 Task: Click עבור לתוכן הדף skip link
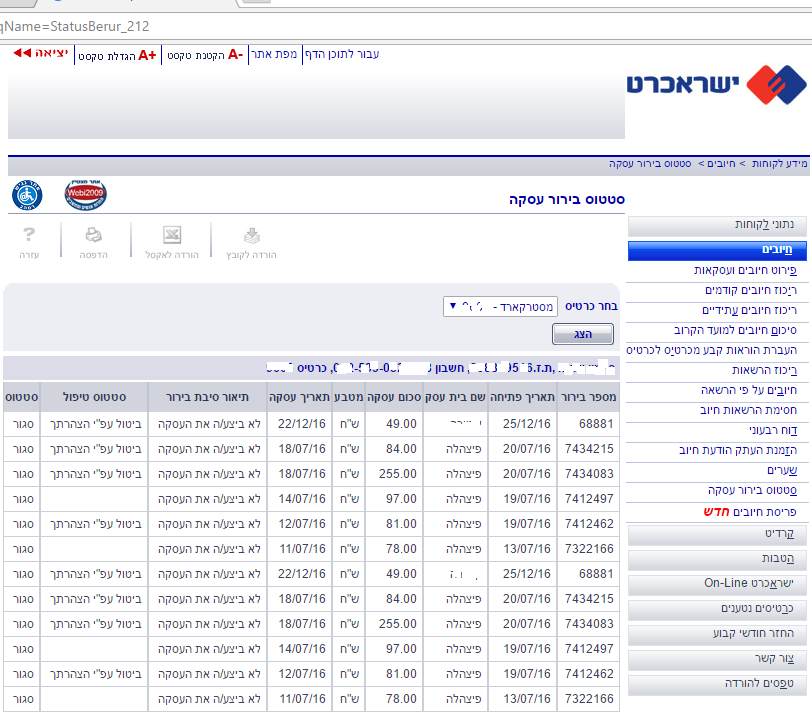point(342,54)
